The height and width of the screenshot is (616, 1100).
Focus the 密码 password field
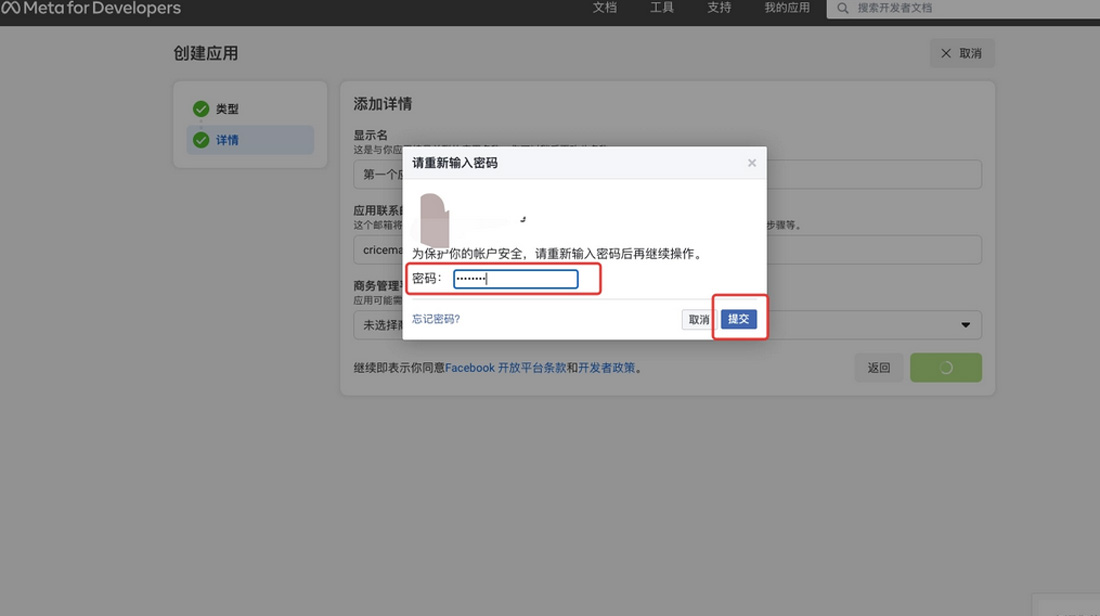pyautogui.click(x=515, y=279)
